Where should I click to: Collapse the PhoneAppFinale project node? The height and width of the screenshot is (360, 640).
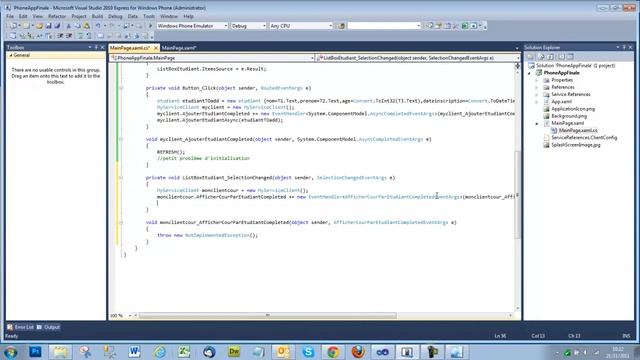[x=530, y=73]
